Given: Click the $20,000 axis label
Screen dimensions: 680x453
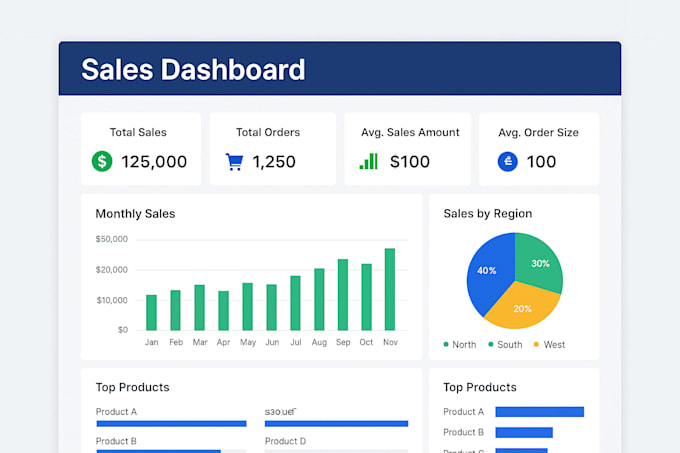Looking at the screenshot, I should pos(111,270).
